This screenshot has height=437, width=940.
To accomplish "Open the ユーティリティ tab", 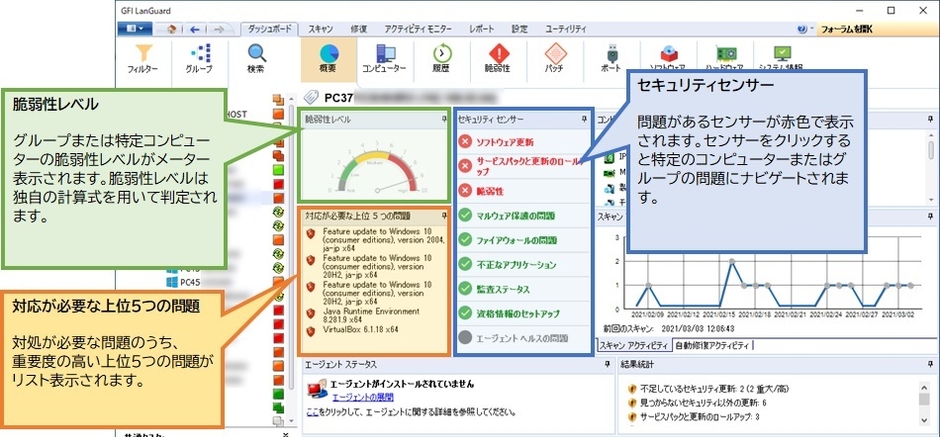I will pos(565,29).
